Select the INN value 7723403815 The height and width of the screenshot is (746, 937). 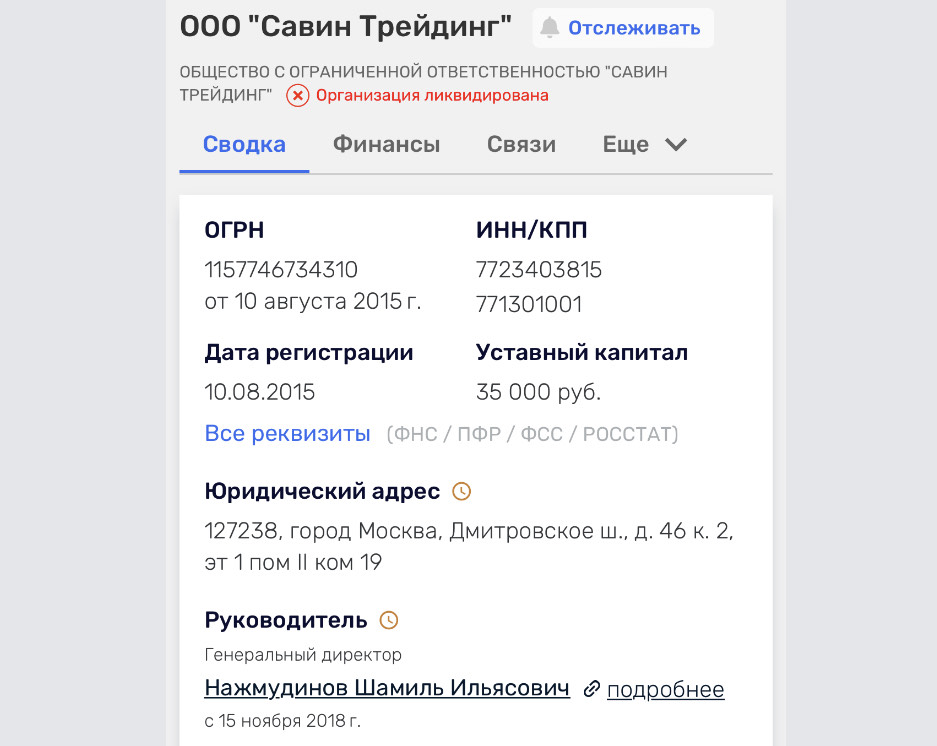538,270
